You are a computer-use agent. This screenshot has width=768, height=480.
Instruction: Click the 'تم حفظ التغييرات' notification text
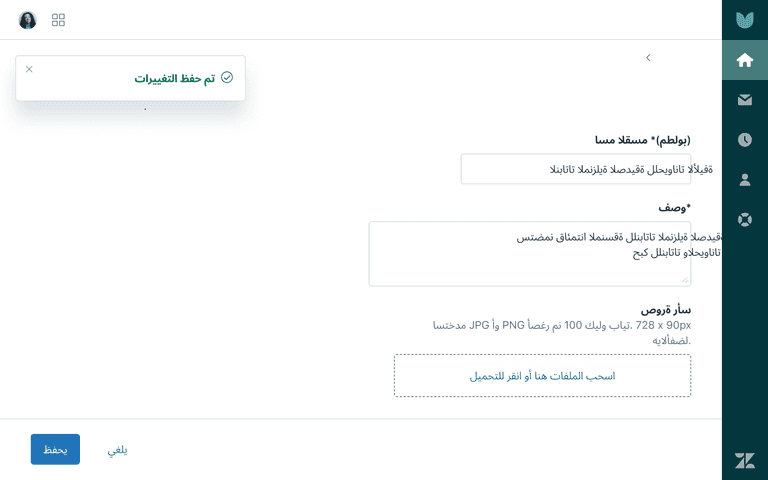click(x=175, y=78)
